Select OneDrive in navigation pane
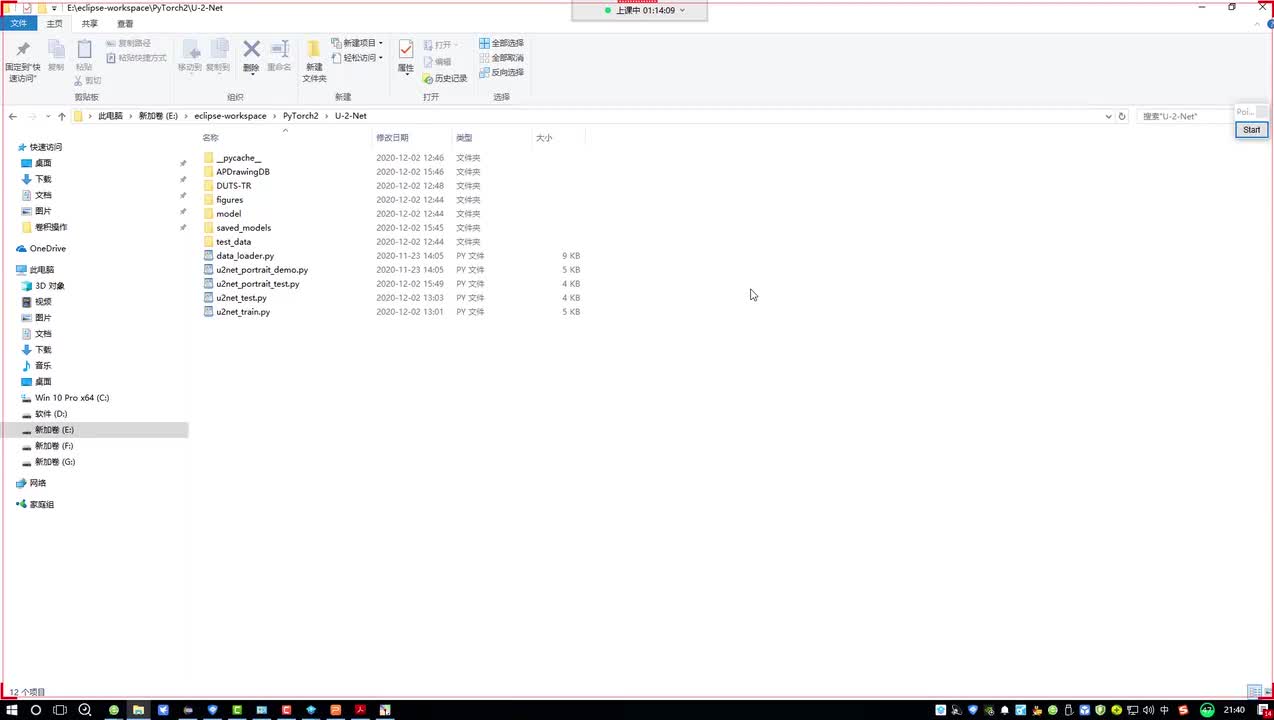 tap(47, 248)
